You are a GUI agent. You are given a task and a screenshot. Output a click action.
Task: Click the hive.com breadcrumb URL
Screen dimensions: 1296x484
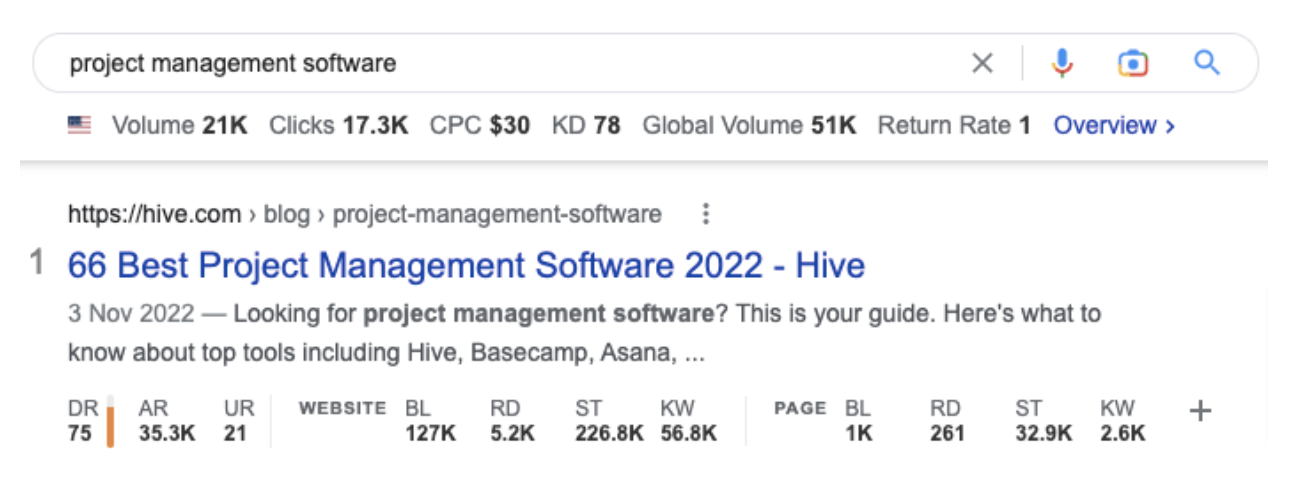[364, 214]
